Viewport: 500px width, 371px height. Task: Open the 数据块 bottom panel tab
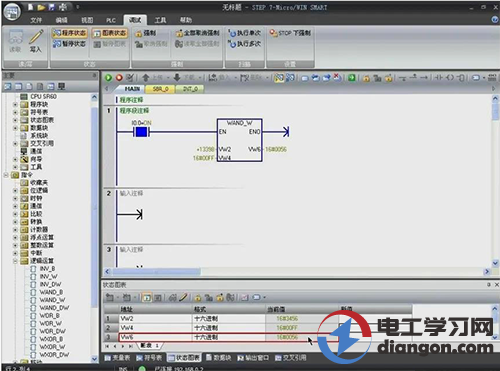point(218,358)
